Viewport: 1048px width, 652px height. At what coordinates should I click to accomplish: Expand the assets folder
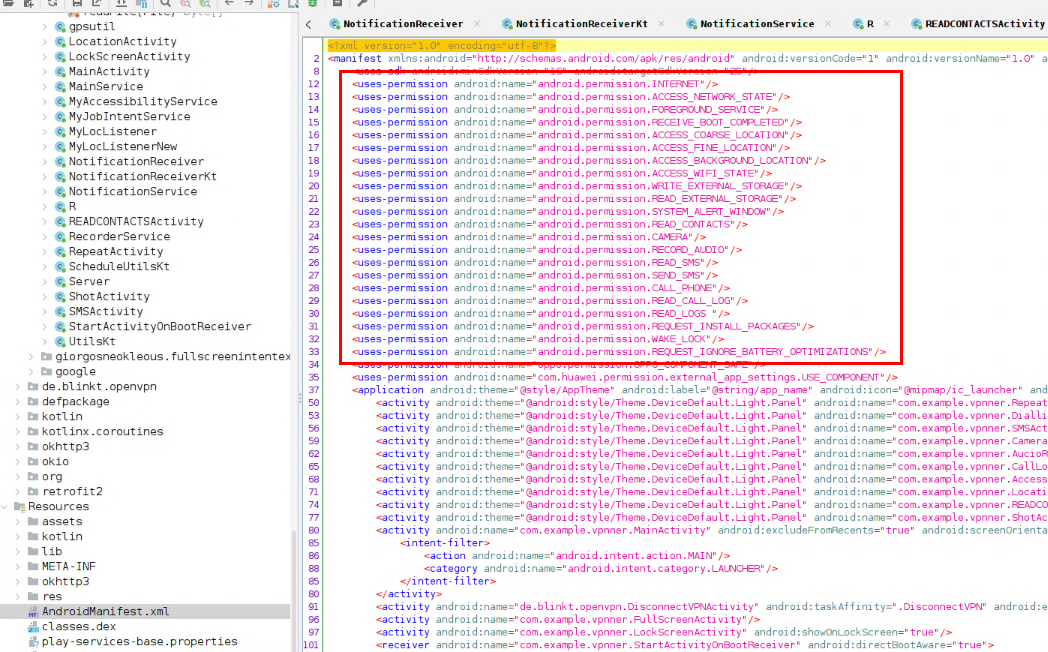(18, 522)
